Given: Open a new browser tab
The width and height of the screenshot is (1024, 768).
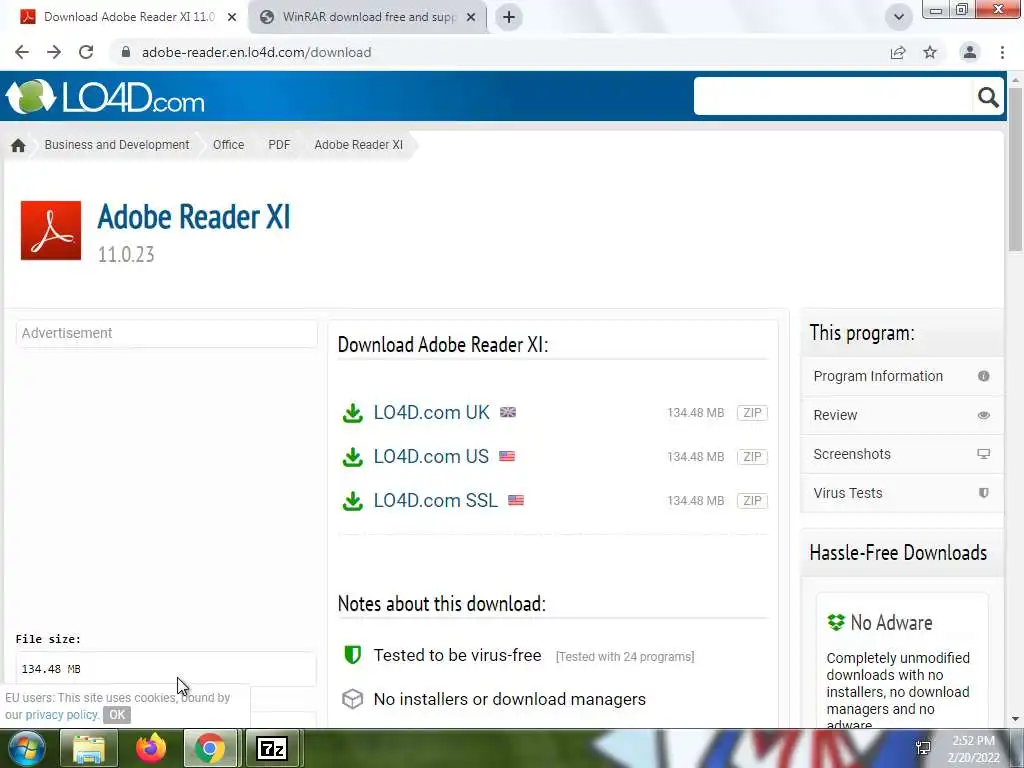Looking at the screenshot, I should (509, 17).
